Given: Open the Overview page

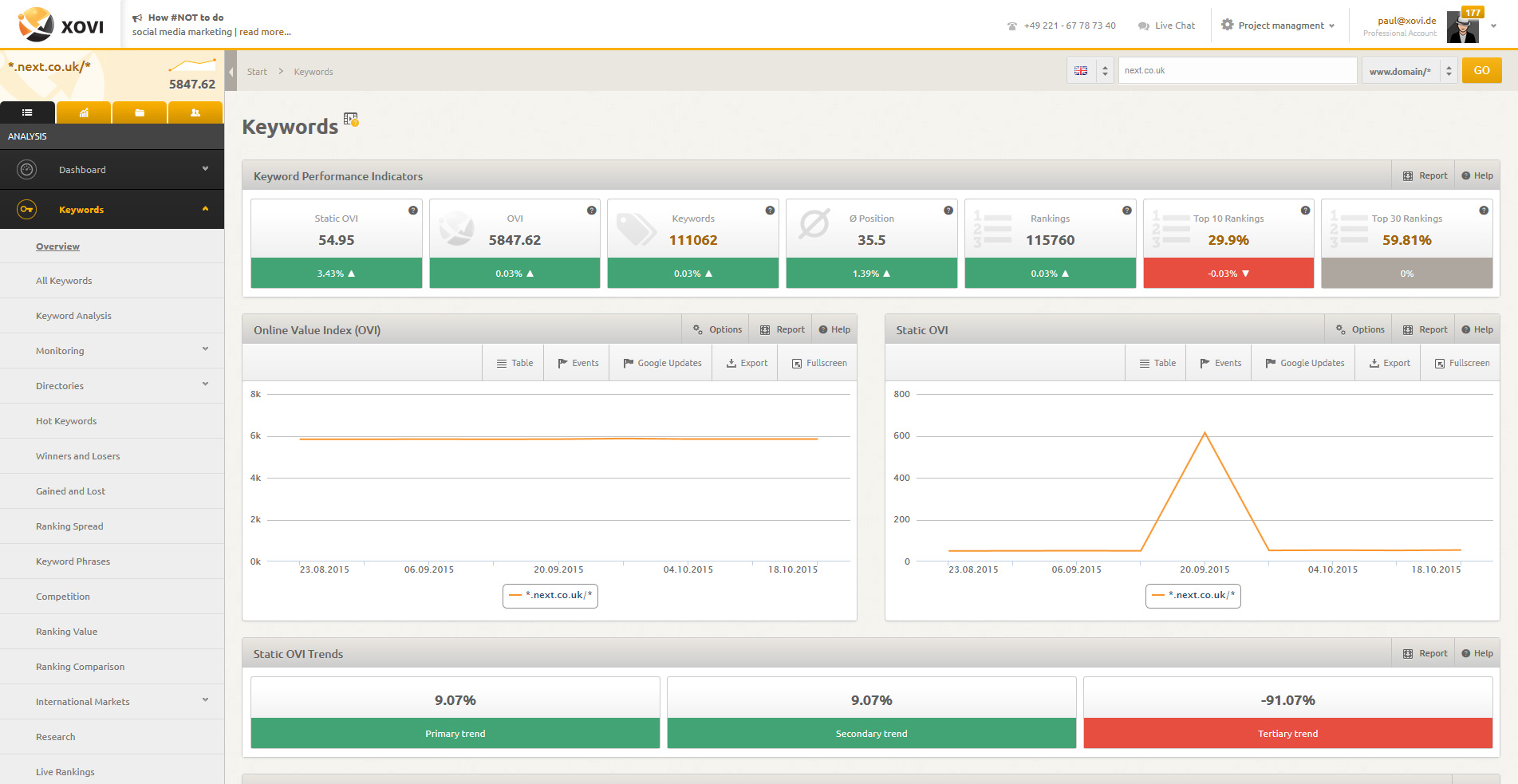Looking at the screenshot, I should pos(57,246).
